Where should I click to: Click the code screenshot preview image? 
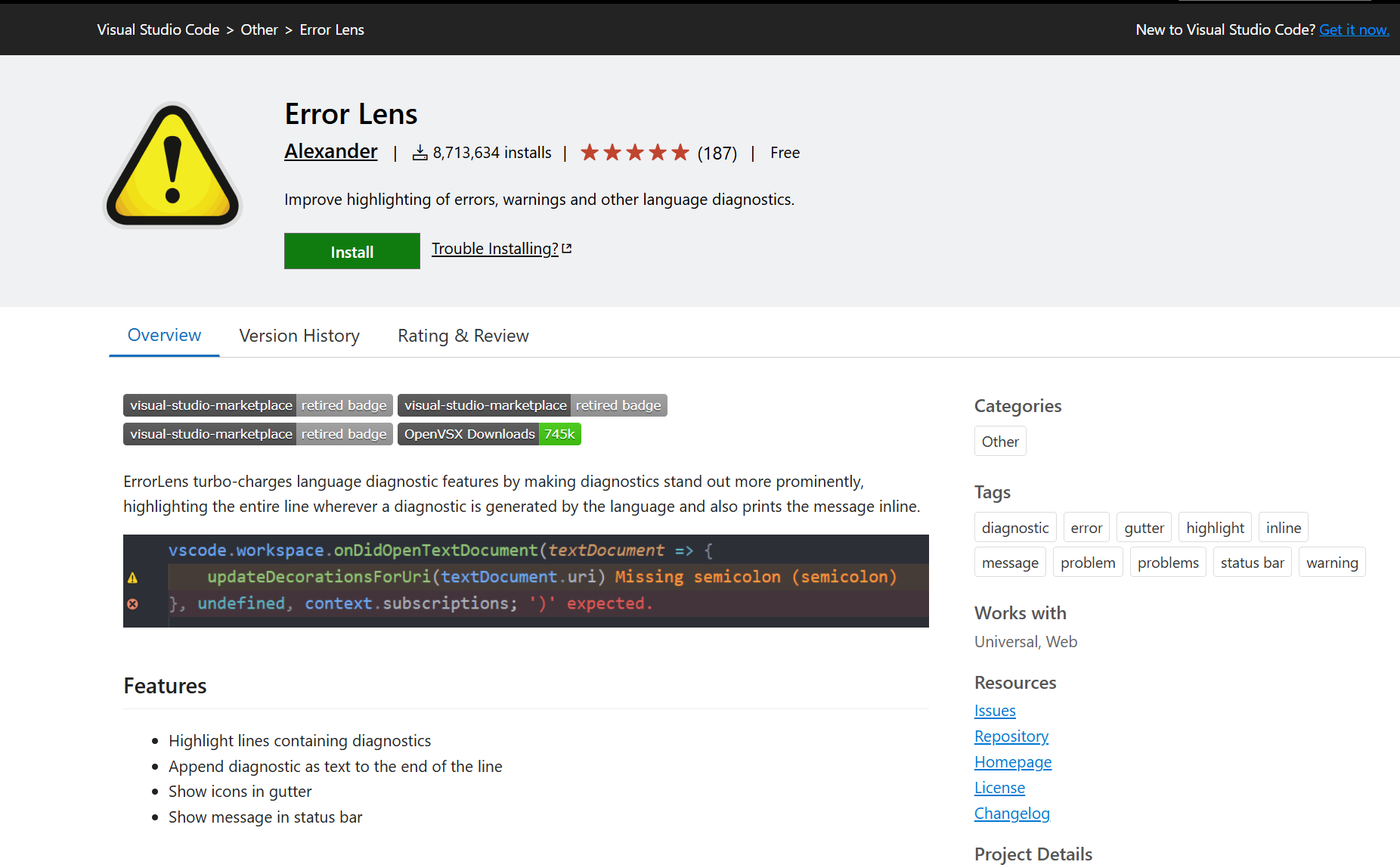pos(526,581)
